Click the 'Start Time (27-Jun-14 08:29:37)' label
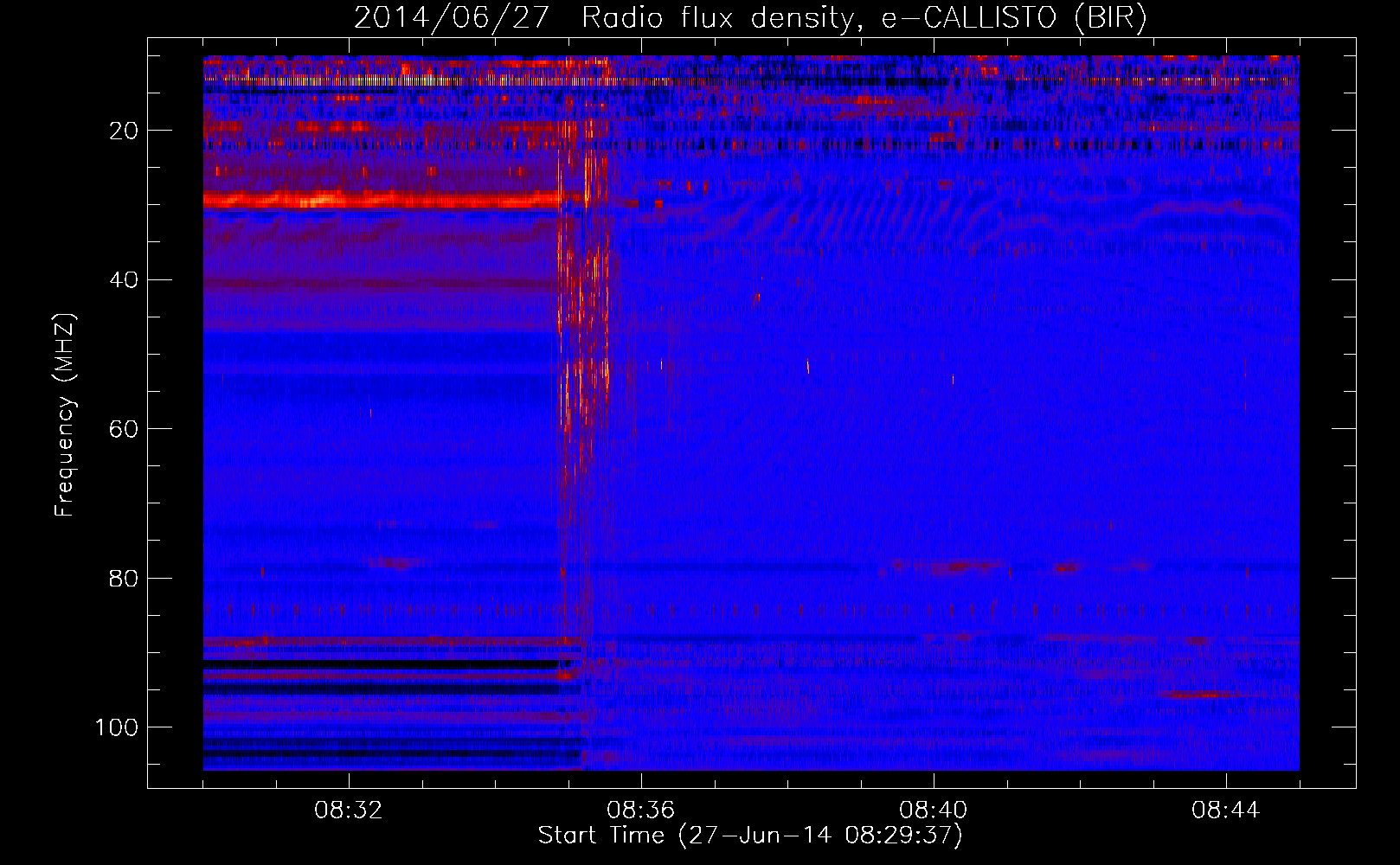Image resolution: width=1400 pixels, height=865 pixels. point(750,836)
